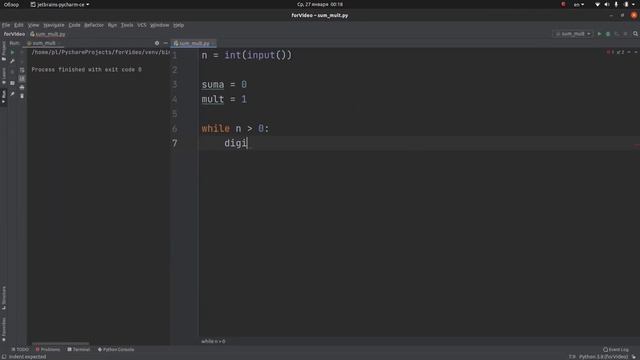
Task: Click tool windows toggle in status bar corner
Action: (x=3, y=357)
